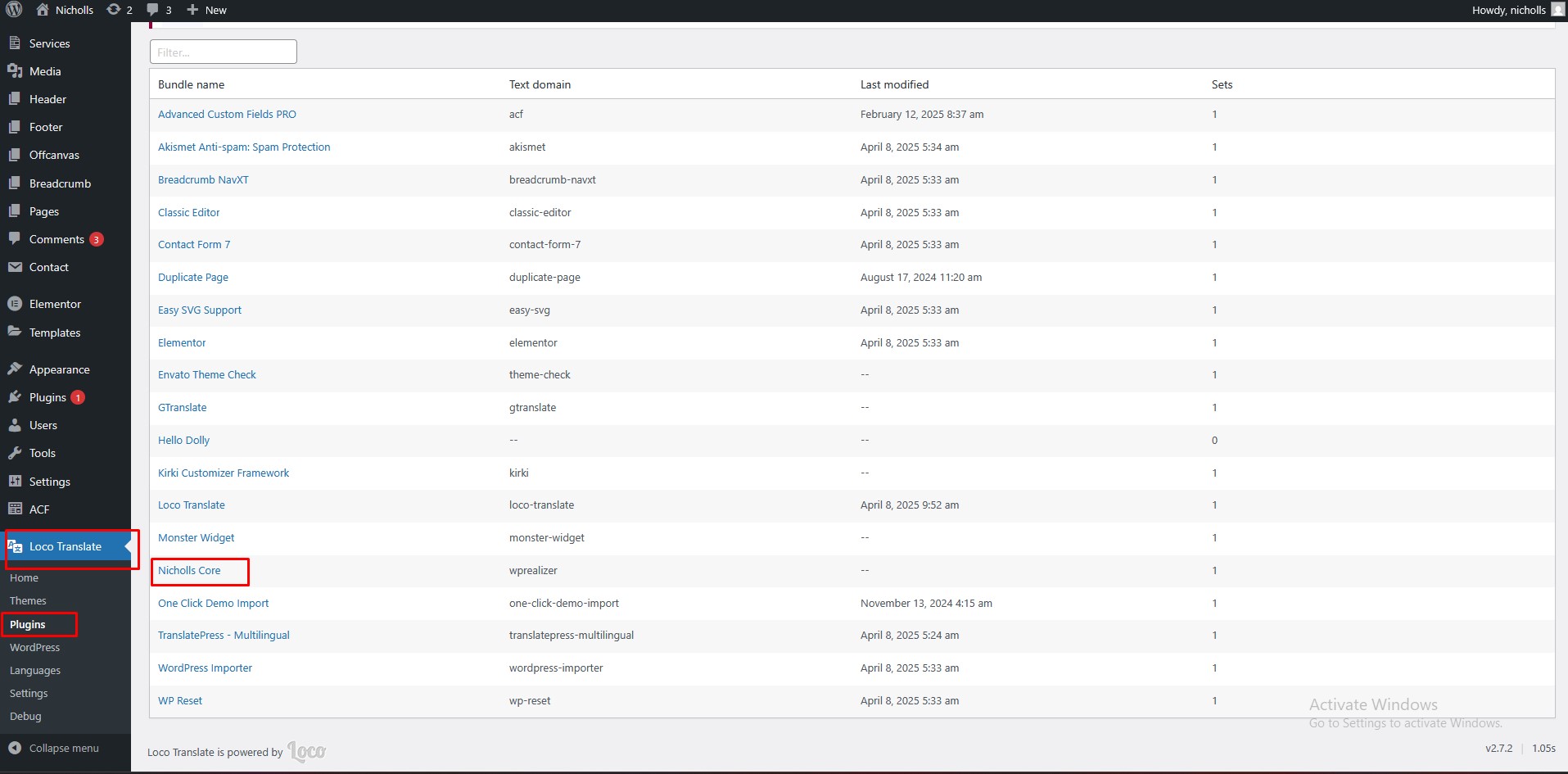This screenshot has height=774, width=1568.
Task: Open the Loco Translate bundle in table
Action: pyautogui.click(x=192, y=505)
